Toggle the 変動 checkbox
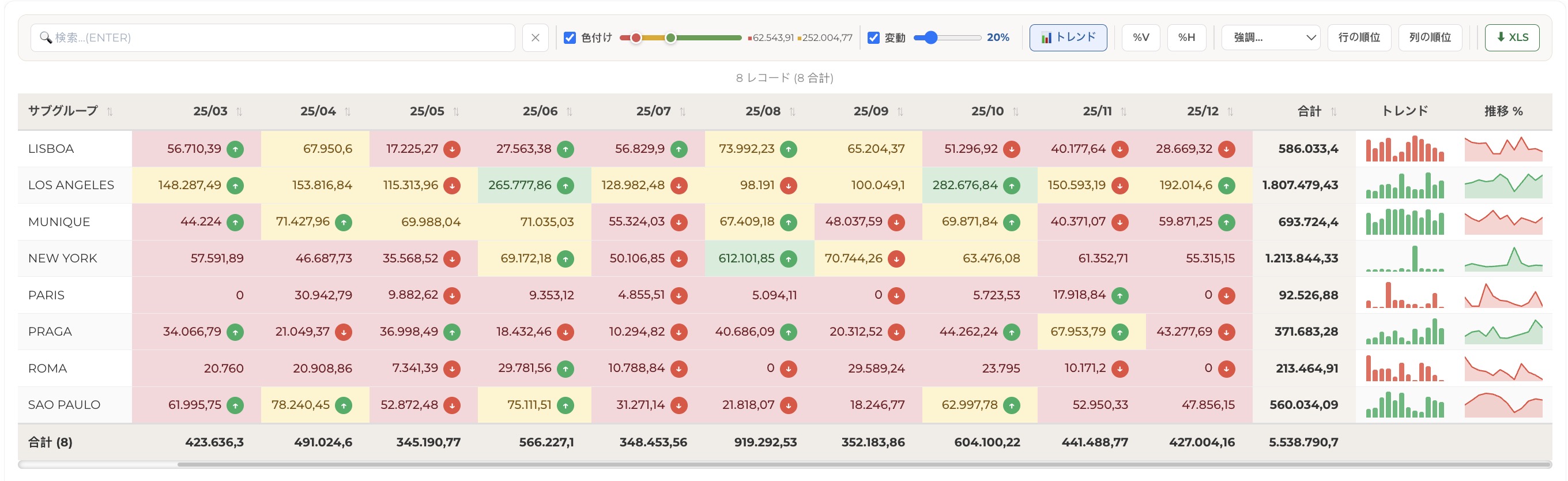The image size is (1568, 481). [873, 37]
